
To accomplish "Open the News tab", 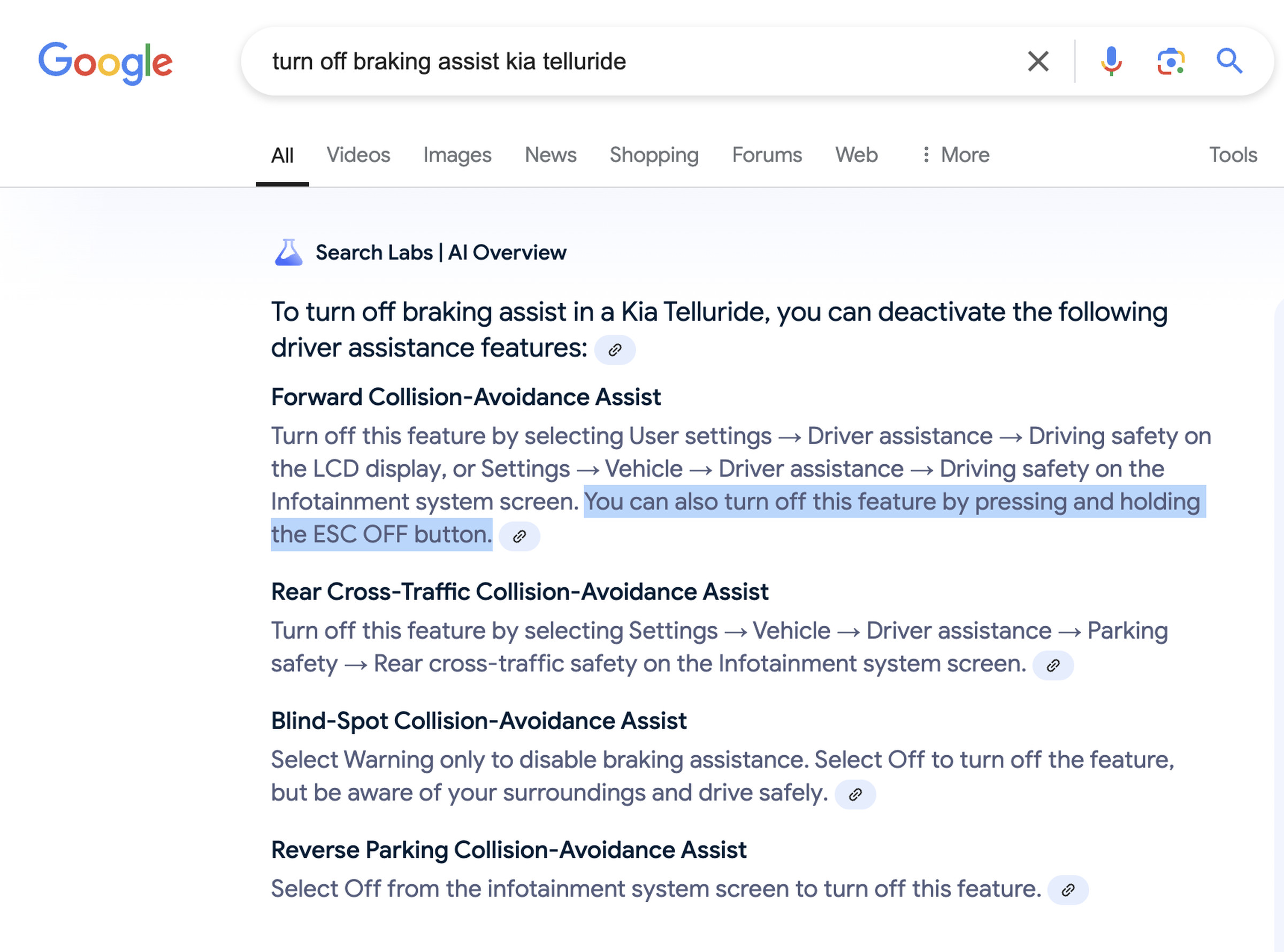I will 551,155.
